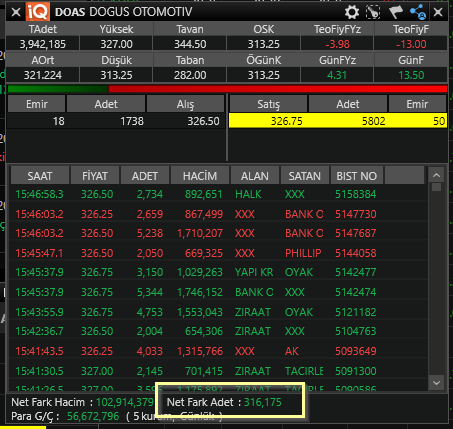The width and height of the screenshot is (453, 429).
Task: Close panel with left X icon
Action: pos(16,12)
